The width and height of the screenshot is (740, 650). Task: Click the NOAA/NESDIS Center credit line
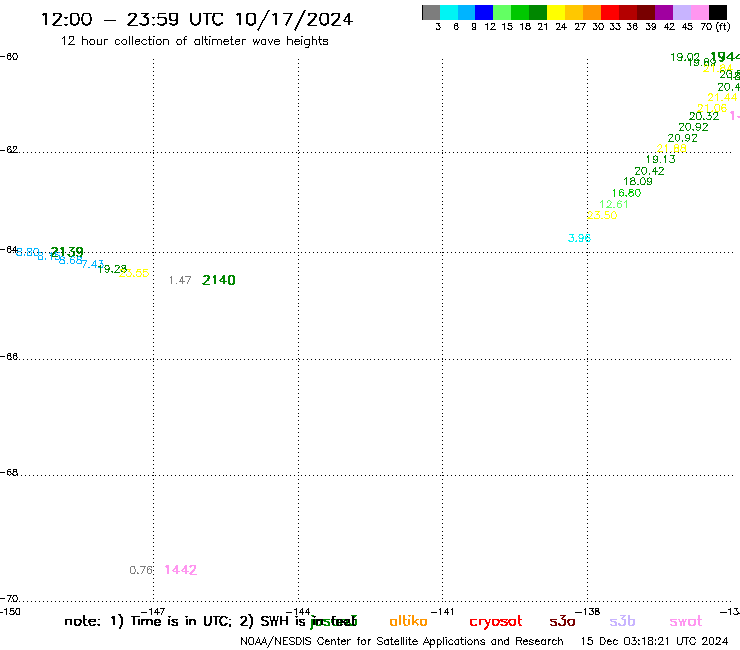pyautogui.click(x=402, y=642)
